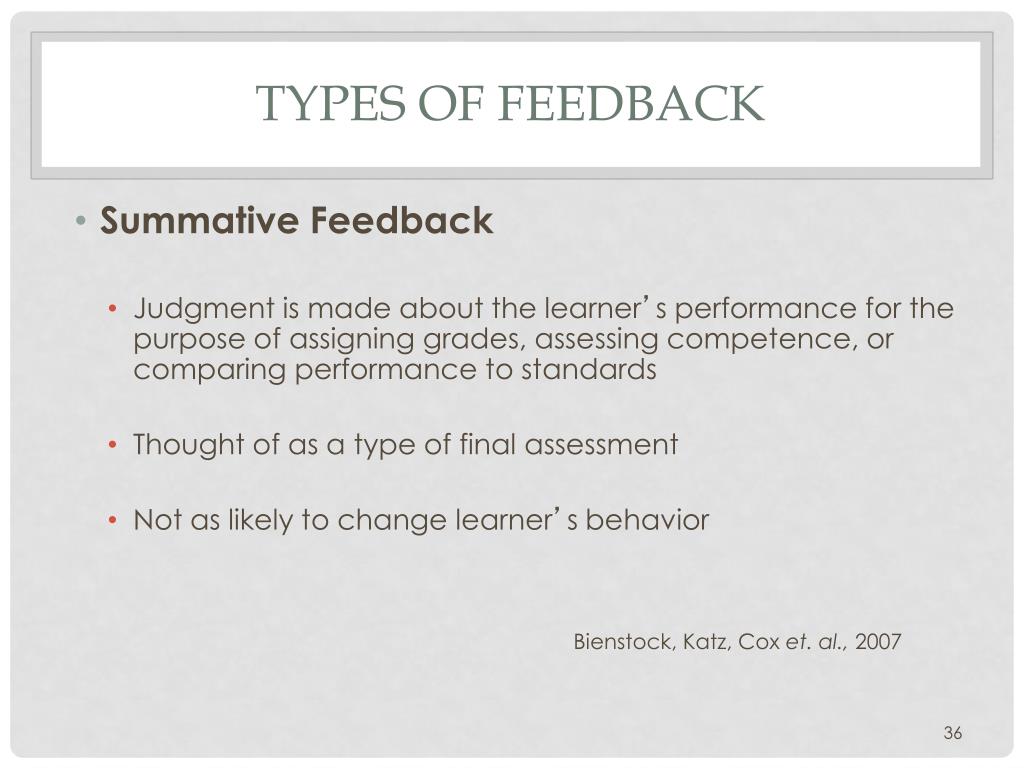Screen dimensions: 1024x768
Task: Click the red bullet beside Judgment
Action: pos(112,308)
